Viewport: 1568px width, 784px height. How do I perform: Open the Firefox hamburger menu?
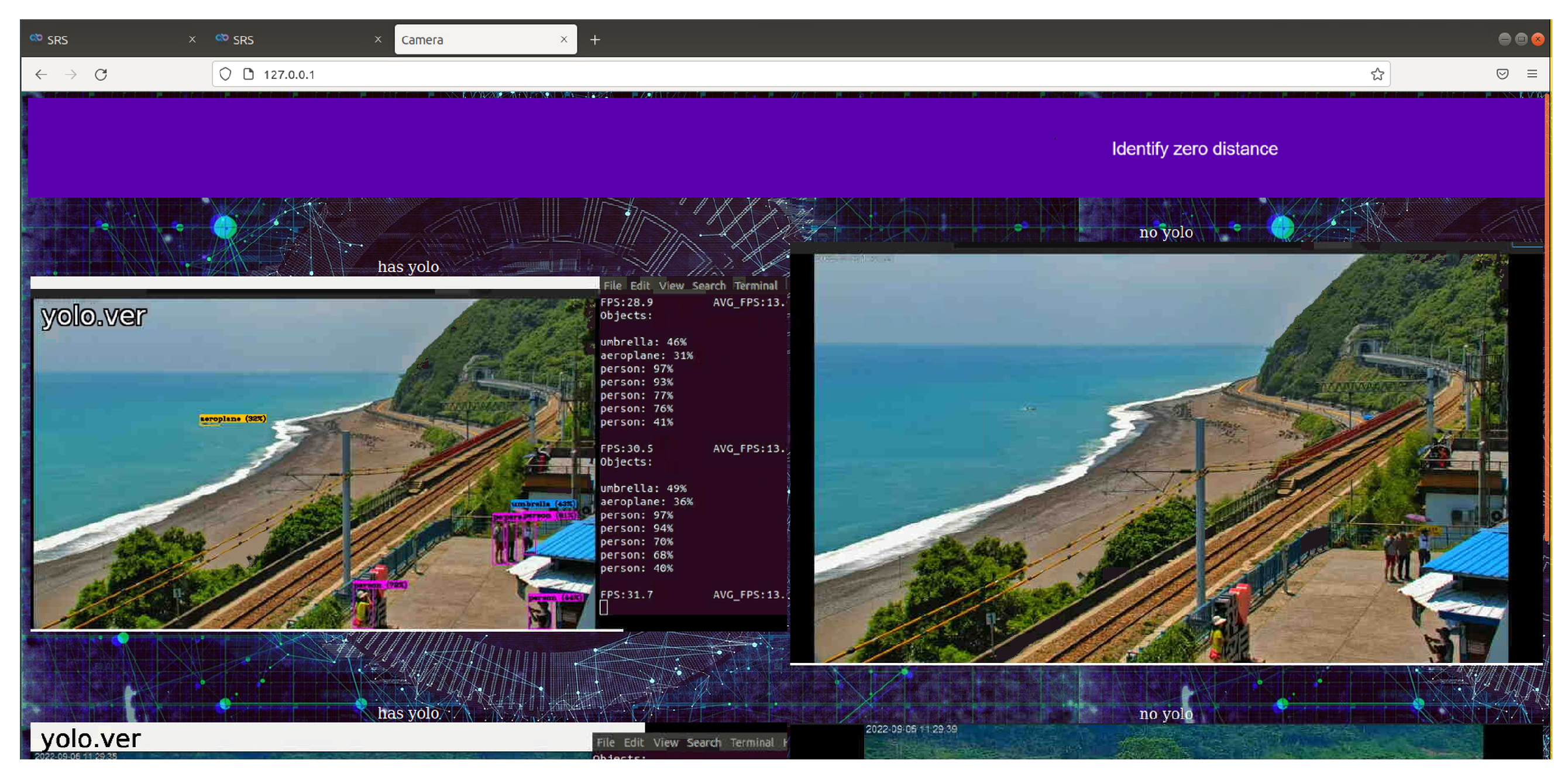click(x=1532, y=74)
